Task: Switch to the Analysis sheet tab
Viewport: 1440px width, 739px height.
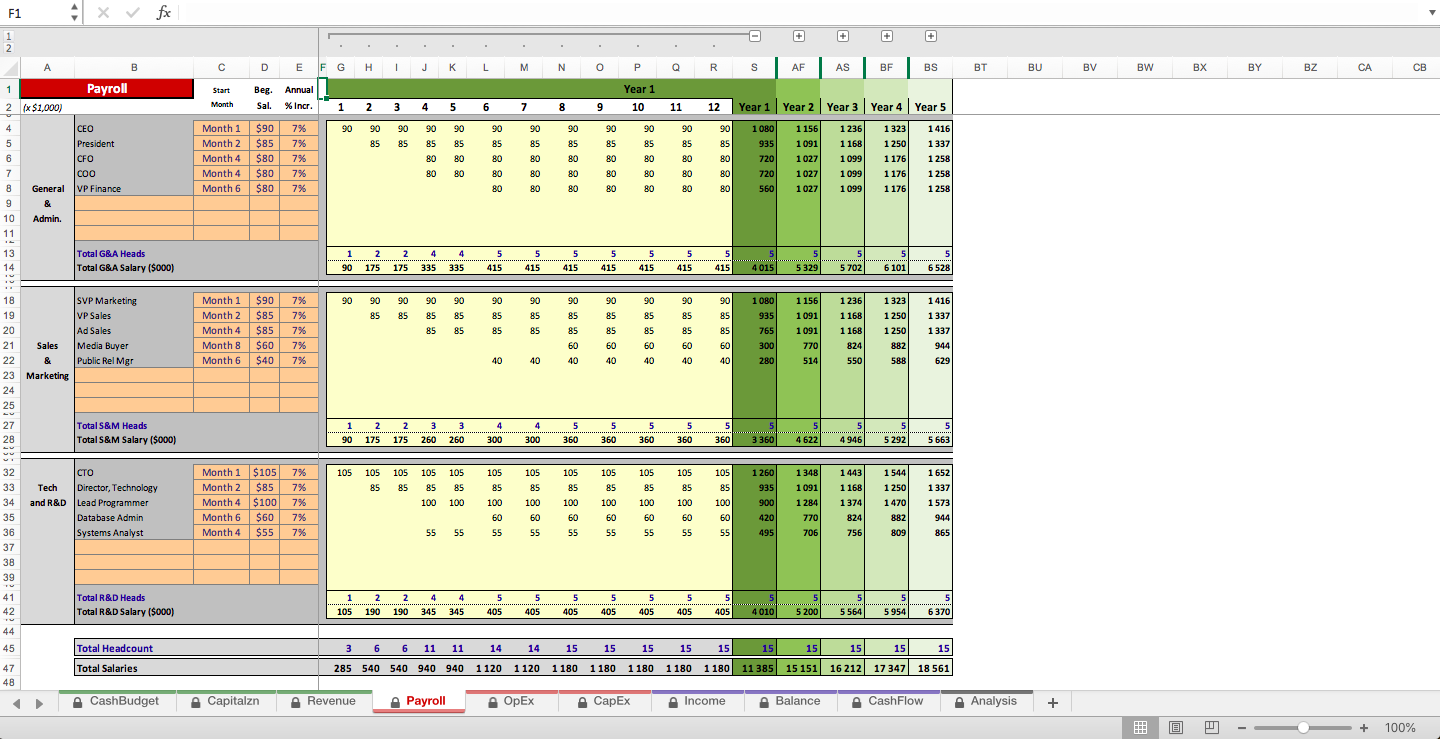Action: click(x=987, y=701)
